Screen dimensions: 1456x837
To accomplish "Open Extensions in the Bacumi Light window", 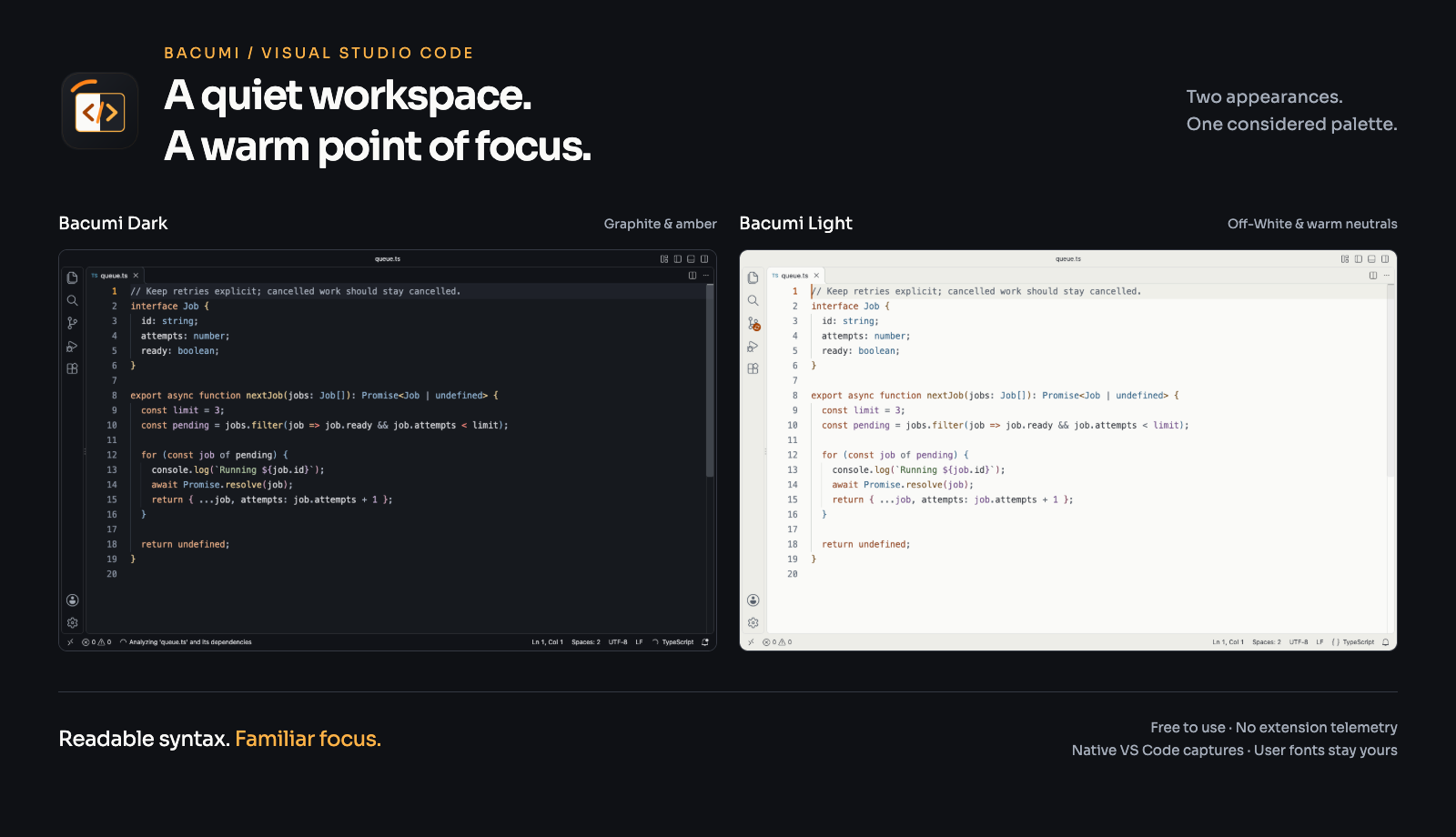I will click(753, 368).
